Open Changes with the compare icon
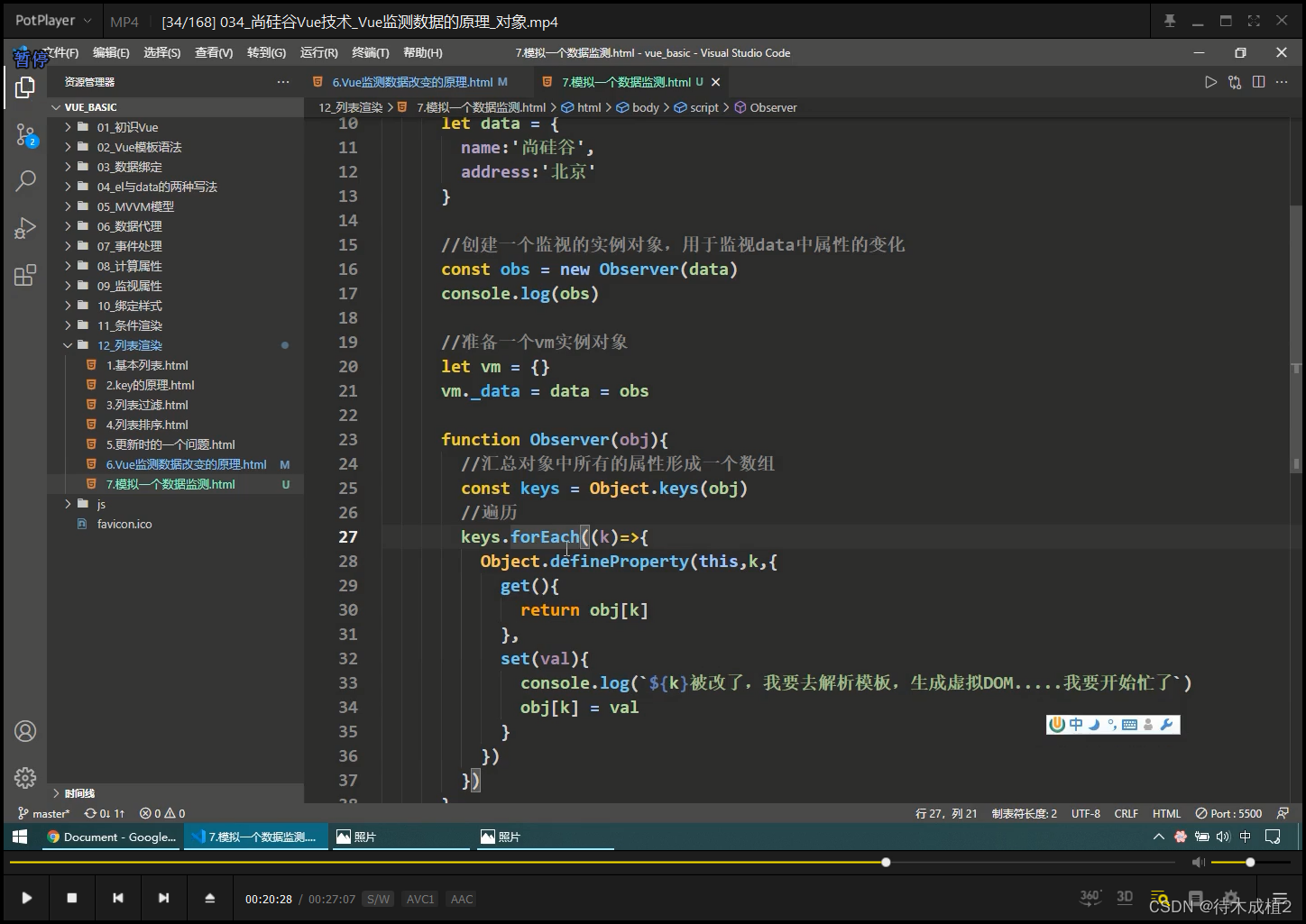The height and width of the screenshot is (924, 1306). [x=1235, y=82]
